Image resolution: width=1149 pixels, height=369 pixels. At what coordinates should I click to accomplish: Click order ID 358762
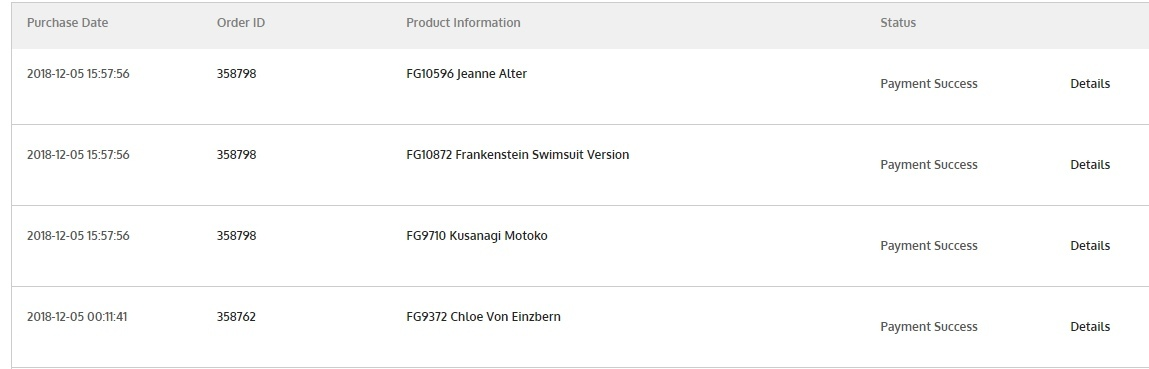click(x=236, y=317)
